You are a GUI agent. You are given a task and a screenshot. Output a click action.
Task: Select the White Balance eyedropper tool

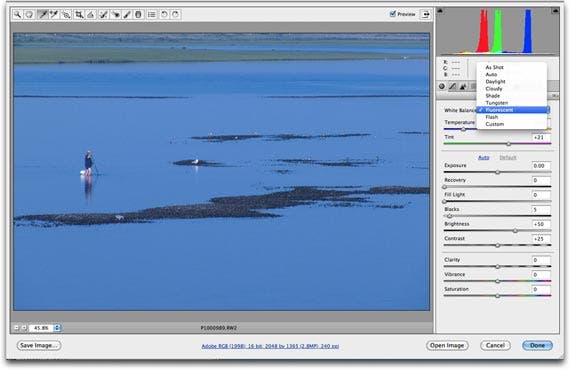[43, 15]
